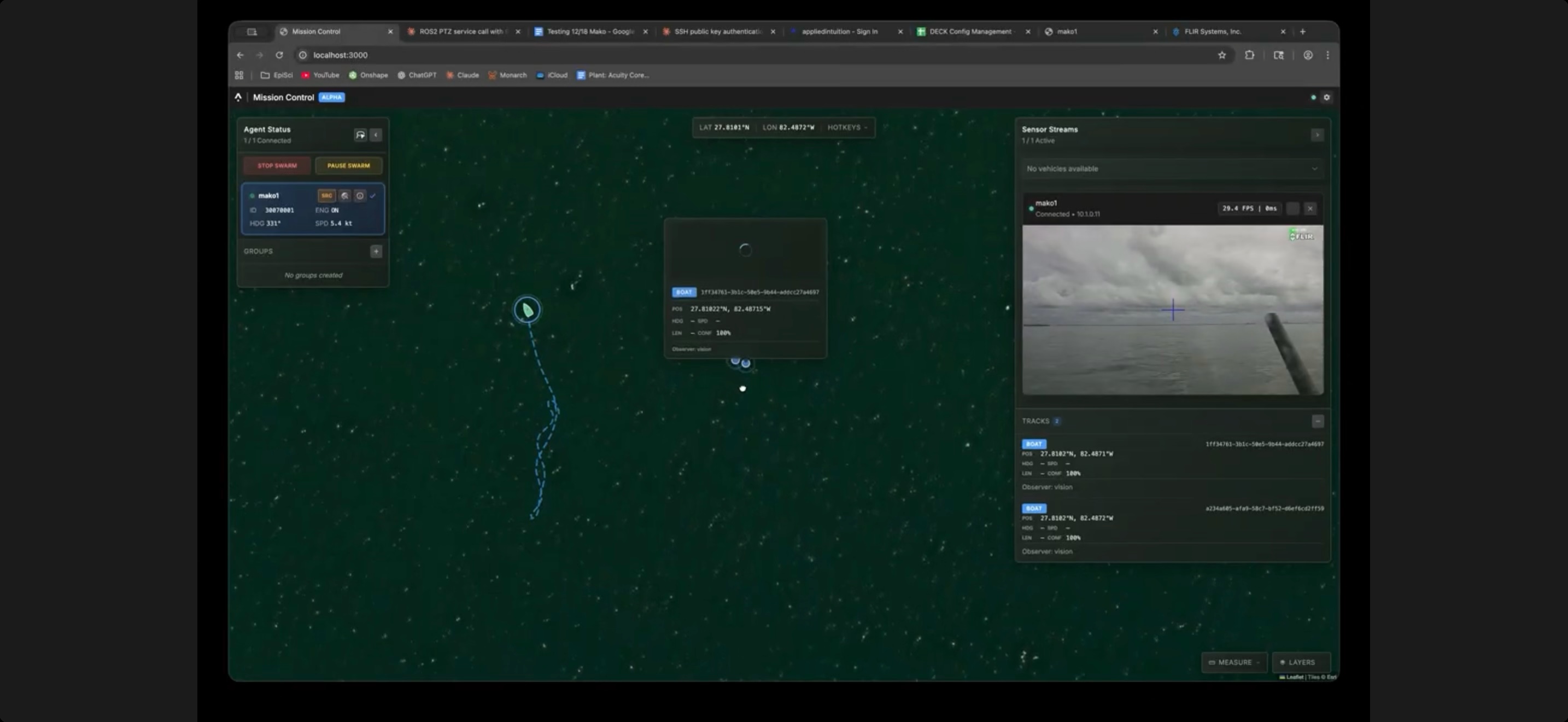Click the circular info icon for mako1

pyautogui.click(x=360, y=196)
